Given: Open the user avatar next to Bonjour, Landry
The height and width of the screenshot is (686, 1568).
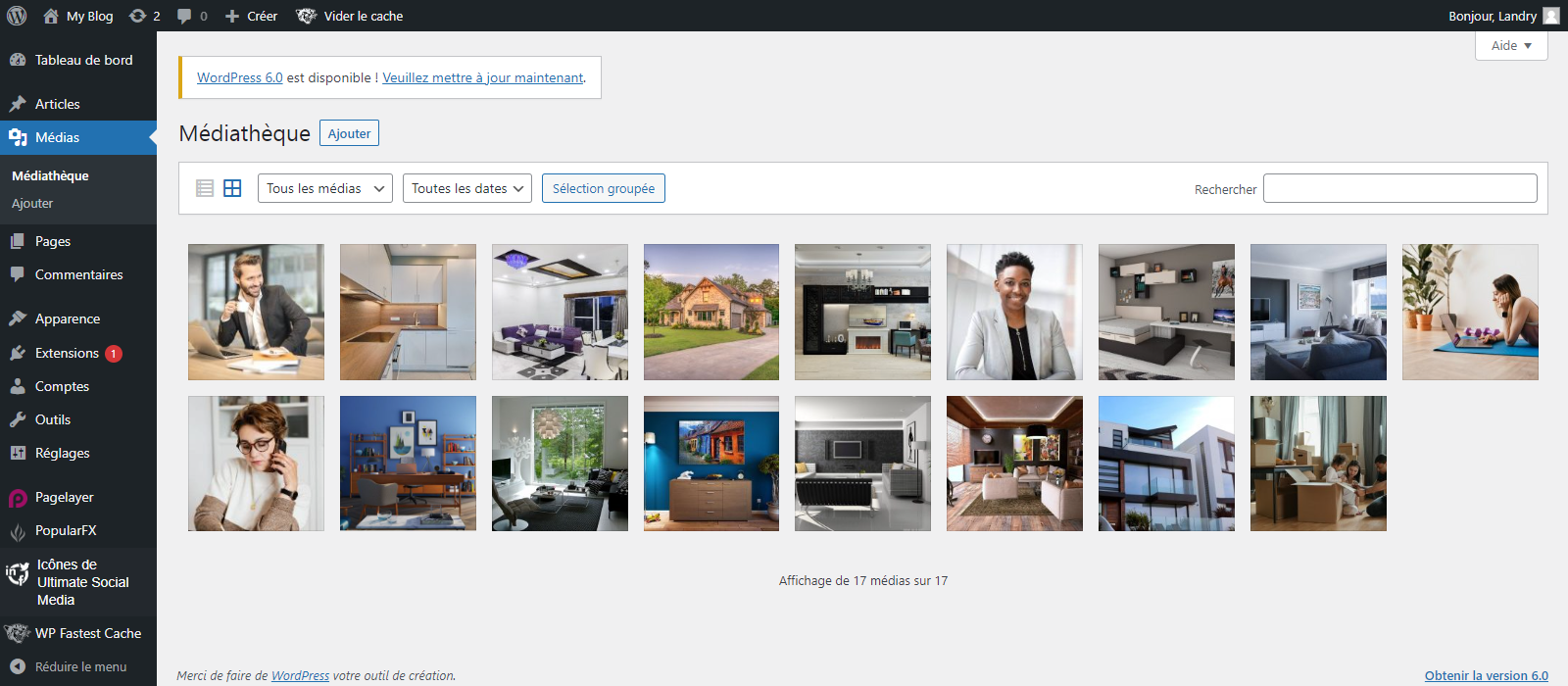Looking at the screenshot, I should click(x=1550, y=16).
